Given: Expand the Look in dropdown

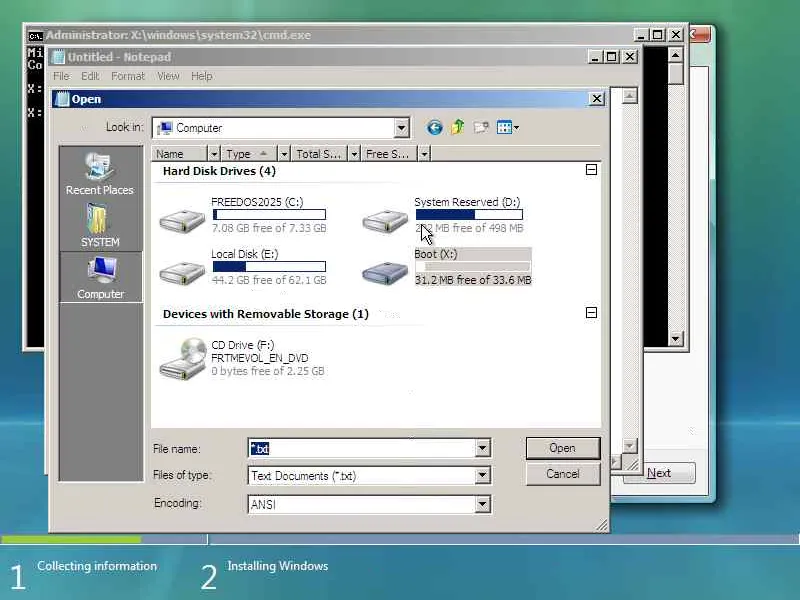Looking at the screenshot, I should tap(402, 128).
